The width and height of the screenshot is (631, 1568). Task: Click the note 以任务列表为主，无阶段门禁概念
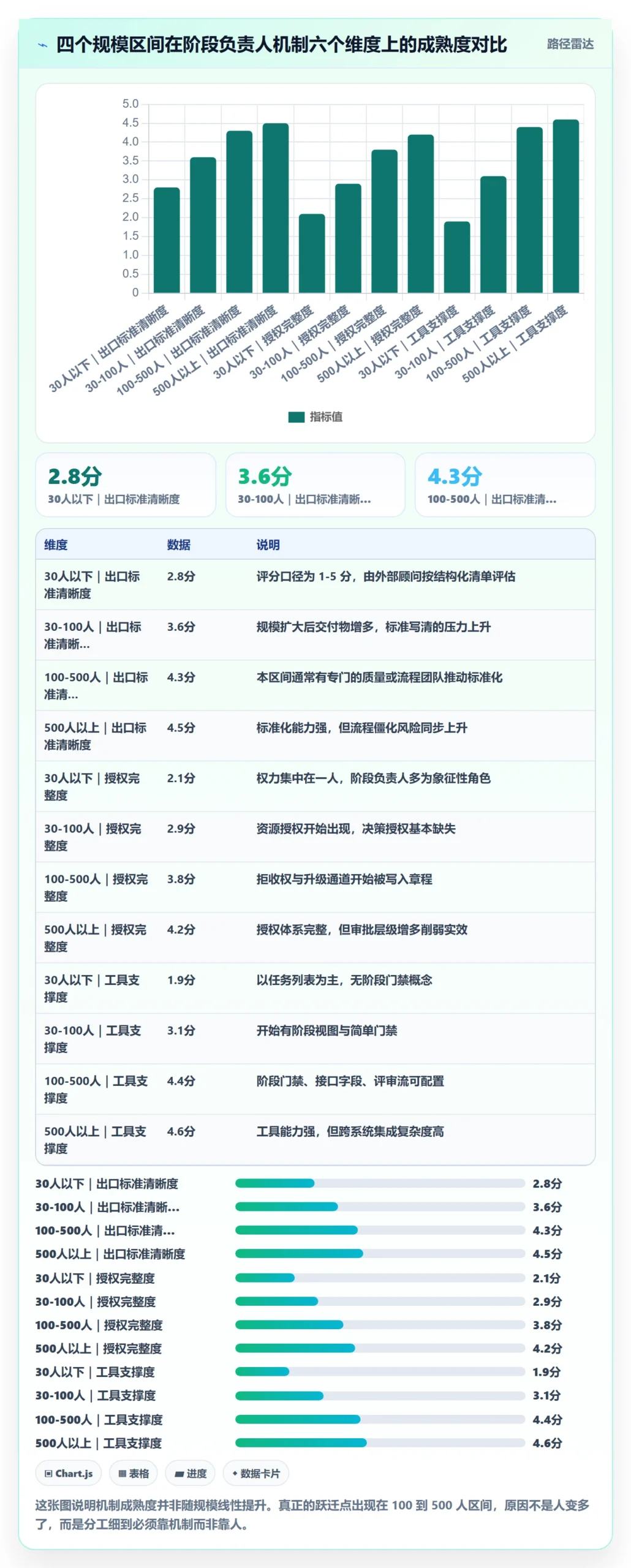[344, 980]
